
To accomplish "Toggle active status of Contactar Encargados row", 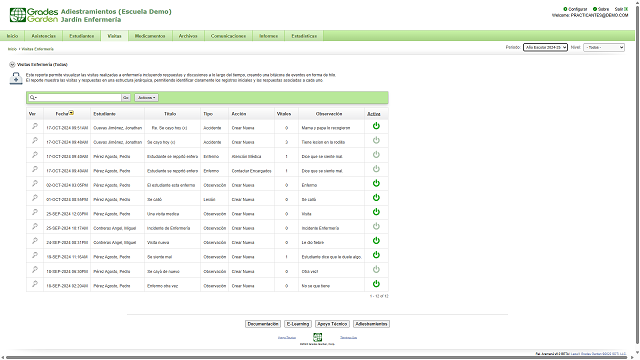I will (x=376, y=169).
